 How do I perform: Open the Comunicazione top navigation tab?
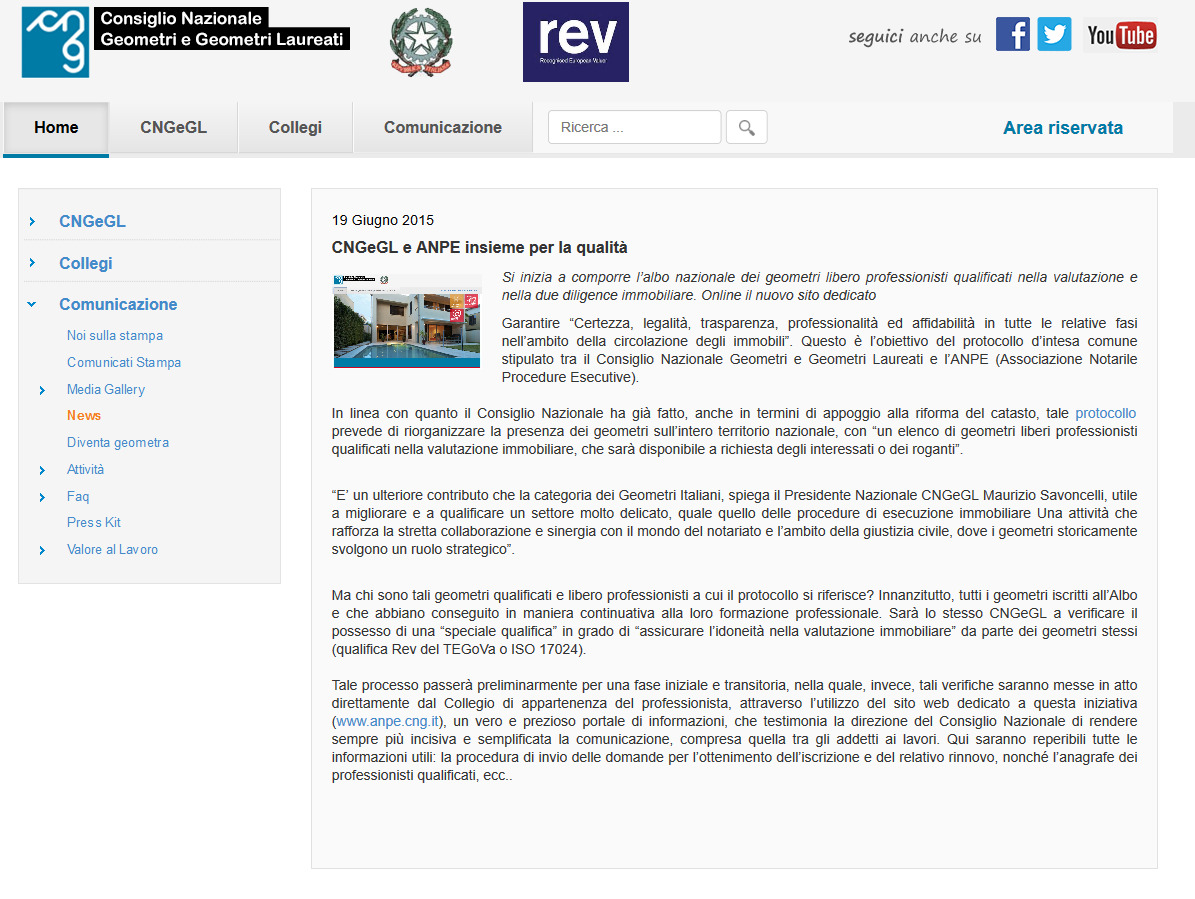pos(443,128)
